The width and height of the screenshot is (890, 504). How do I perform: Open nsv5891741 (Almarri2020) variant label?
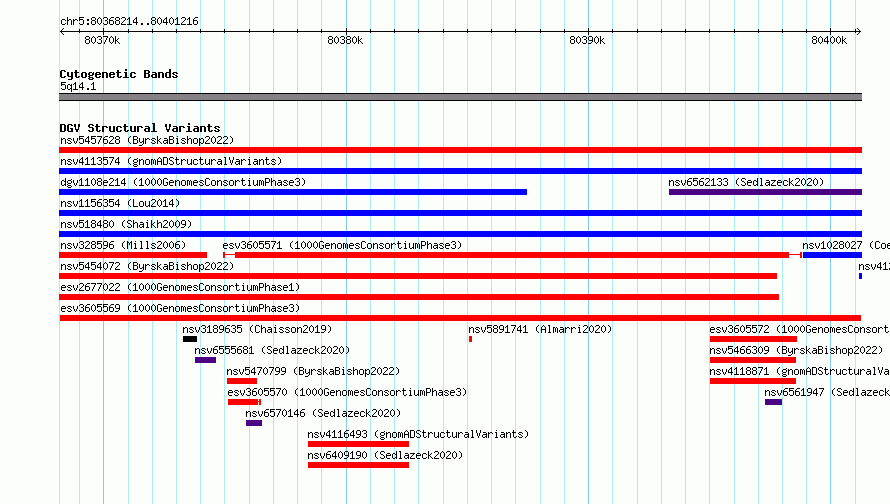(x=540, y=329)
